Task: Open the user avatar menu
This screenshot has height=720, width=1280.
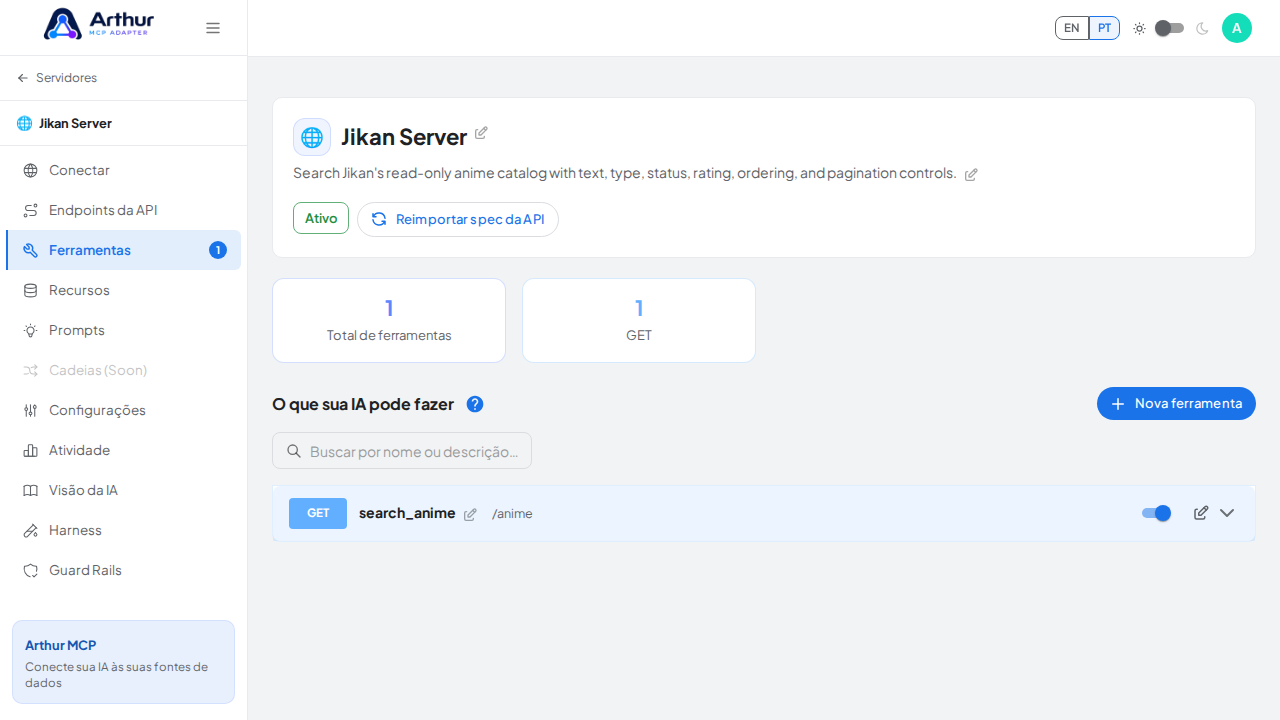Action: click(1237, 28)
